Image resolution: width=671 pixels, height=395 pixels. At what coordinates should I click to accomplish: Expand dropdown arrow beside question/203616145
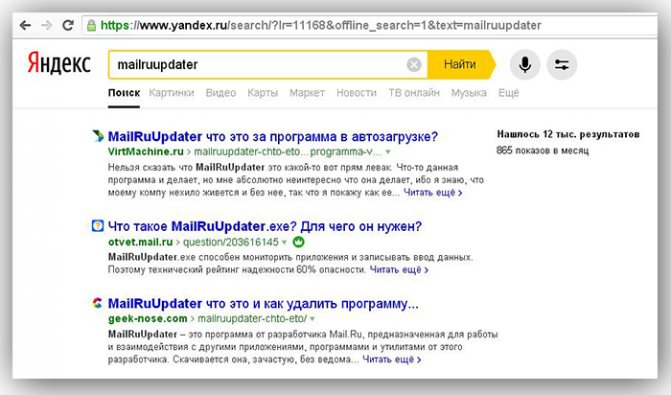pos(284,242)
